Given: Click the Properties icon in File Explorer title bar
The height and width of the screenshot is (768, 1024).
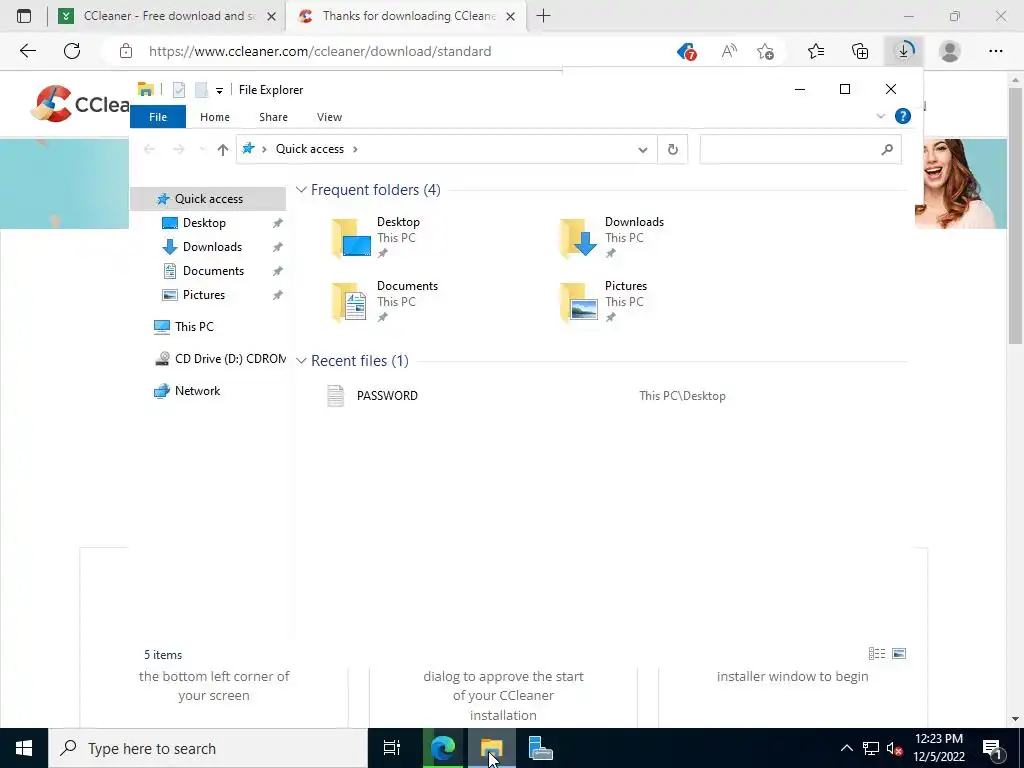Looking at the screenshot, I should tap(178, 90).
